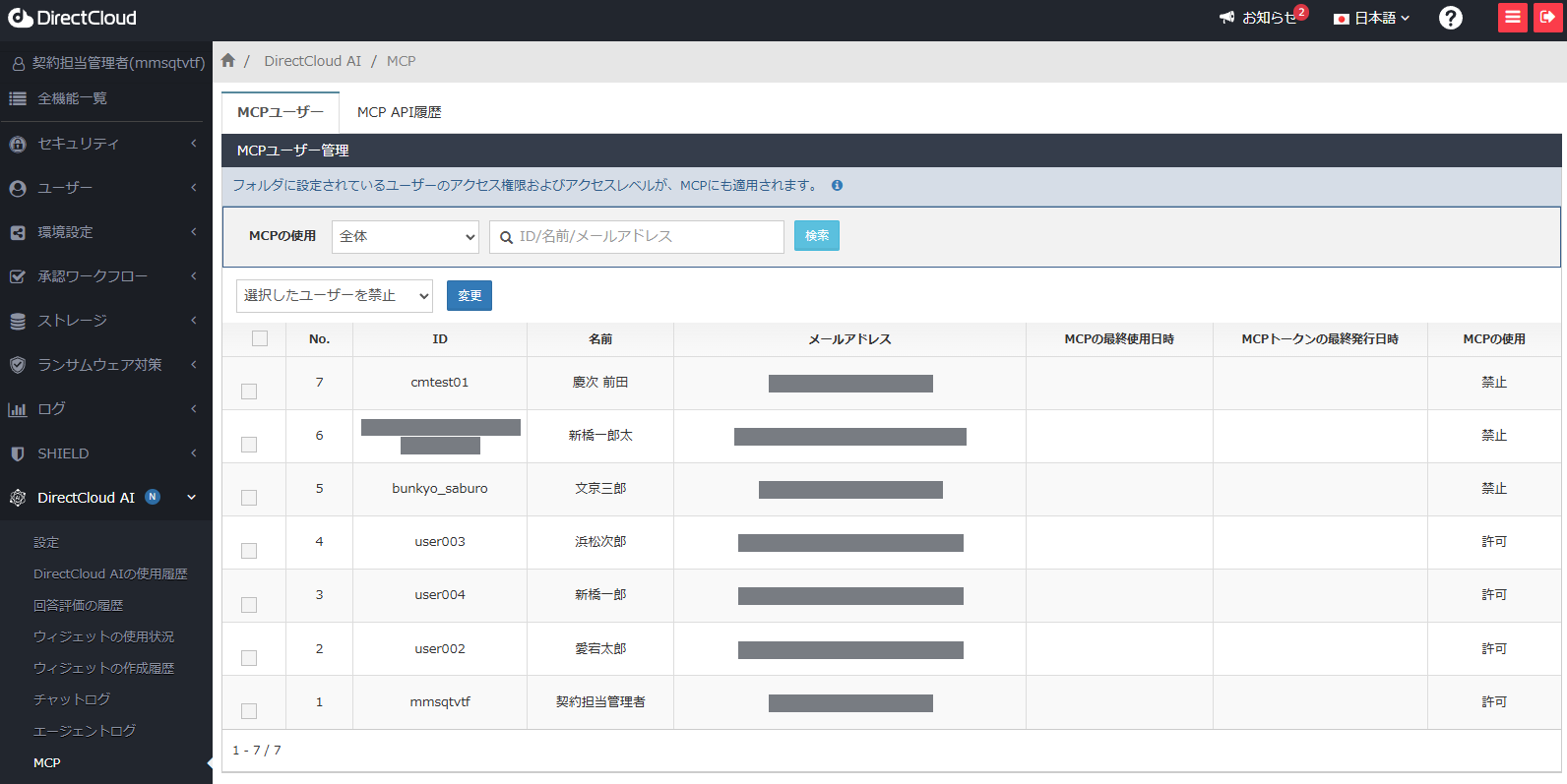Click the magnifier icon in search field
1567x784 pixels.
(506, 237)
